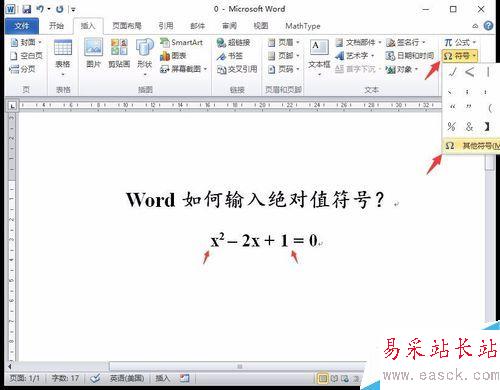Image resolution: width=500 pixels, height=390 pixels.
Task: Insert a 交叉引用 cross-reference
Action: (237, 69)
